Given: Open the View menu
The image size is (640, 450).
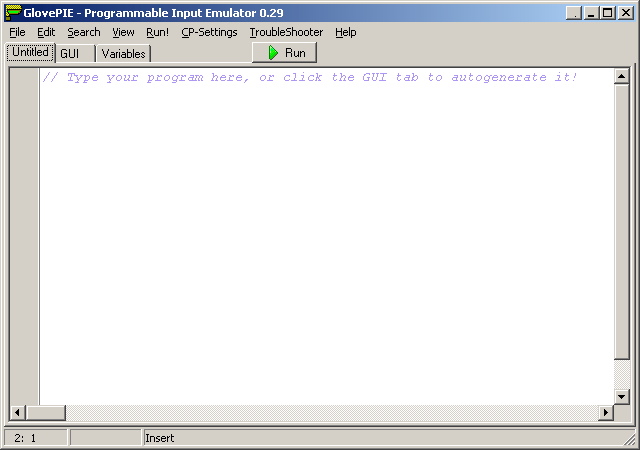Looking at the screenshot, I should coord(123,32).
